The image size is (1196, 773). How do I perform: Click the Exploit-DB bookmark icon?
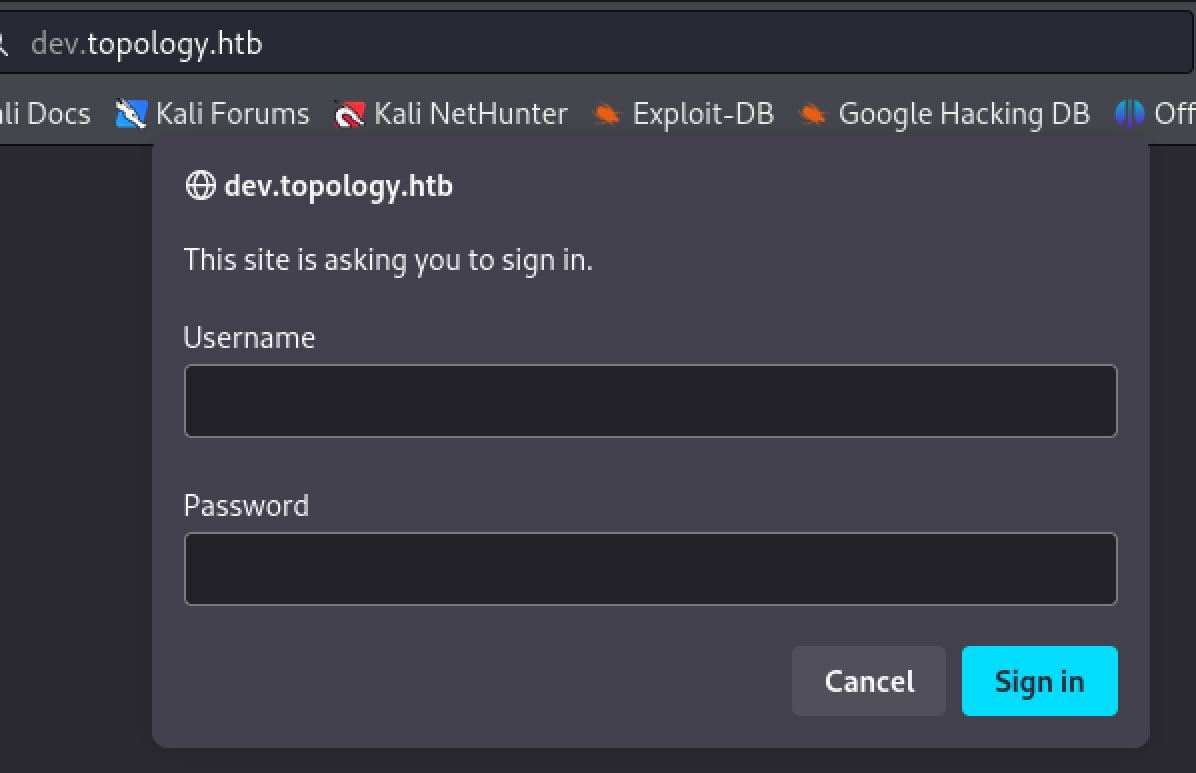pyautogui.click(x=606, y=115)
